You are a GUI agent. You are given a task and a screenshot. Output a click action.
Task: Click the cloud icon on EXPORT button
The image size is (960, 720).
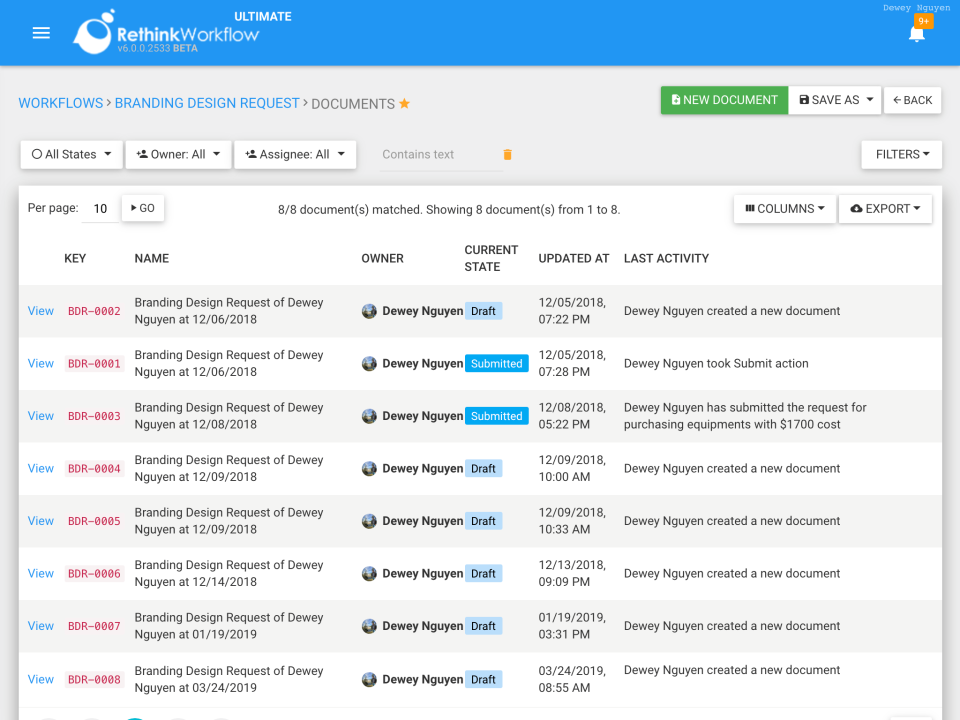coord(857,208)
